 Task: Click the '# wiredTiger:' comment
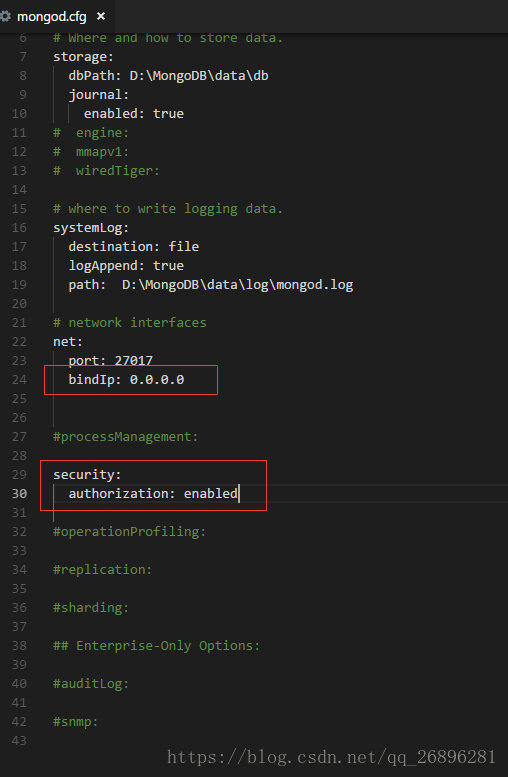[x=107, y=170]
